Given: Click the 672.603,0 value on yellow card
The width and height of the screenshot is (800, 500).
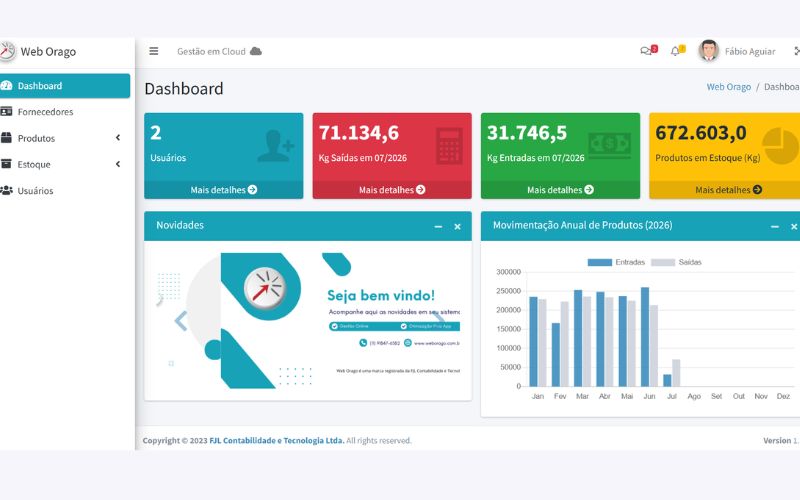Looking at the screenshot, I should (x=701, y=133).
